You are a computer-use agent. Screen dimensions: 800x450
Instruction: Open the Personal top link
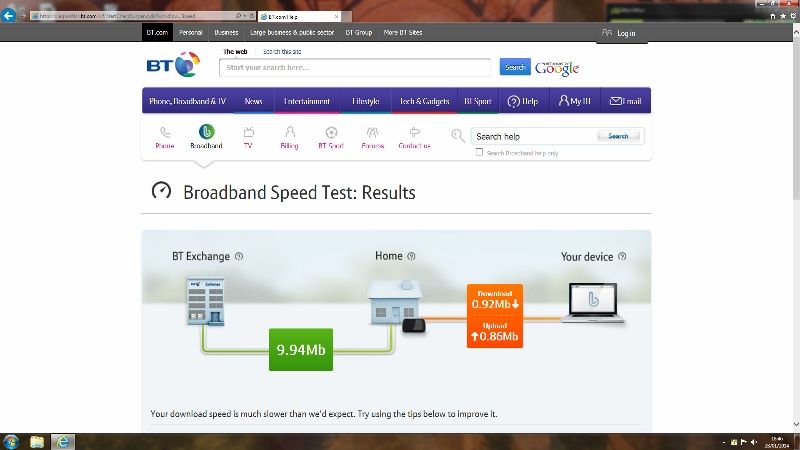(x=191, y=32)
